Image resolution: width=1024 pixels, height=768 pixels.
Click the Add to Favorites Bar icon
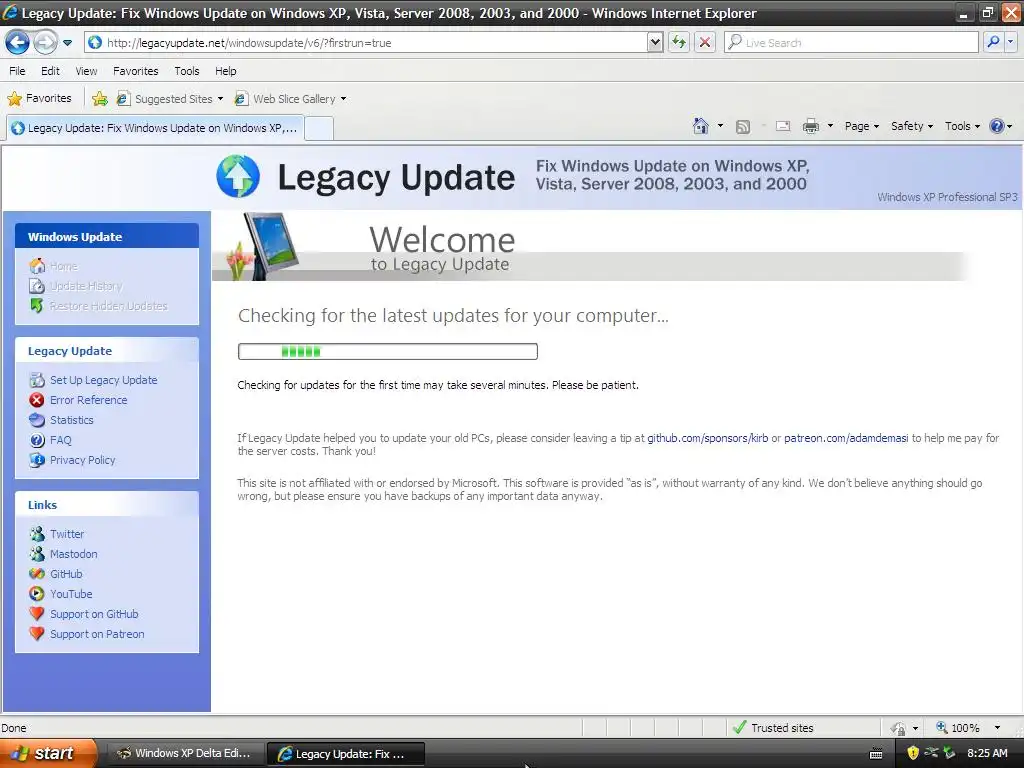tap(100, 99)
